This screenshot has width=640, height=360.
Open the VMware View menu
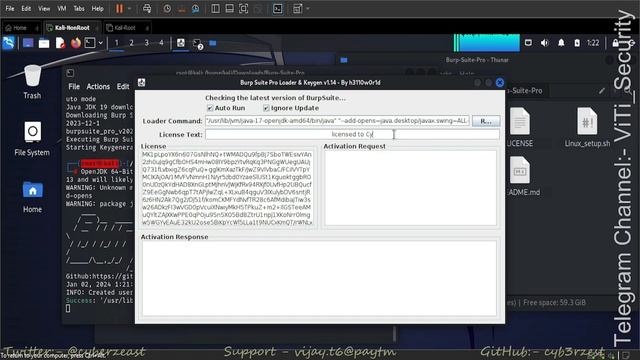click(44, 9)
